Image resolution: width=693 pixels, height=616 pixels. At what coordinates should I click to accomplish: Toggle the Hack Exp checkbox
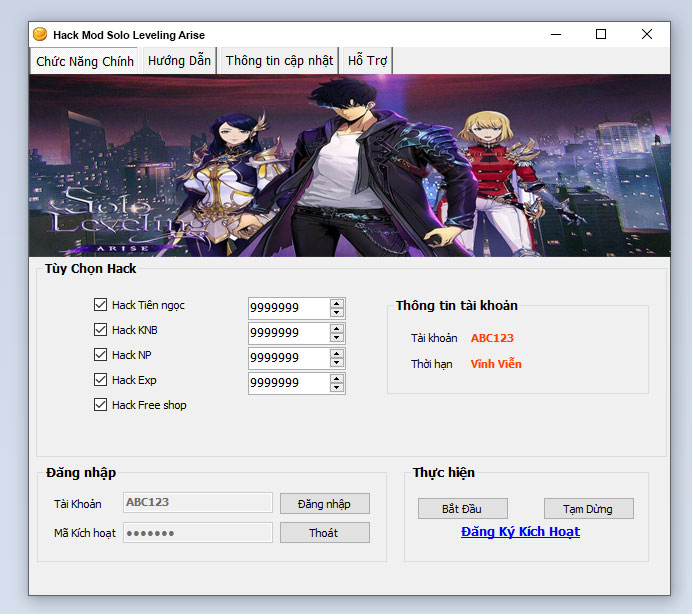[x=100, y=380]
